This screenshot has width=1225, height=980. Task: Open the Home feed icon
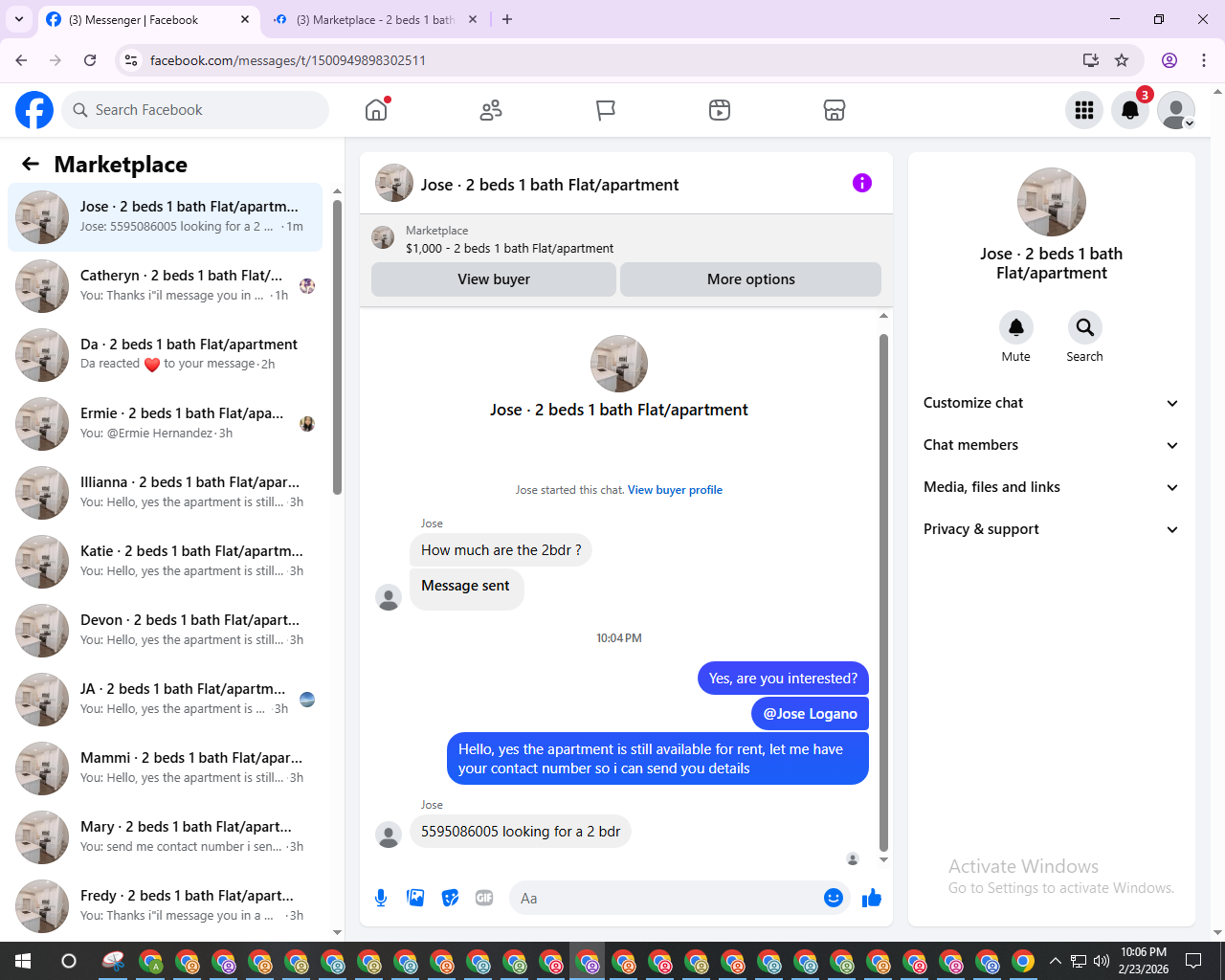click(376, 110)
